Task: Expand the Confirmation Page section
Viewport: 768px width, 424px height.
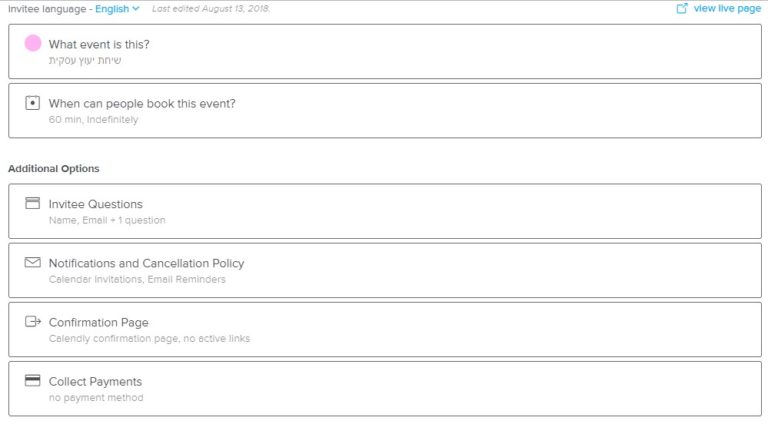Action: pyautogui.click(x=385, y=330)
